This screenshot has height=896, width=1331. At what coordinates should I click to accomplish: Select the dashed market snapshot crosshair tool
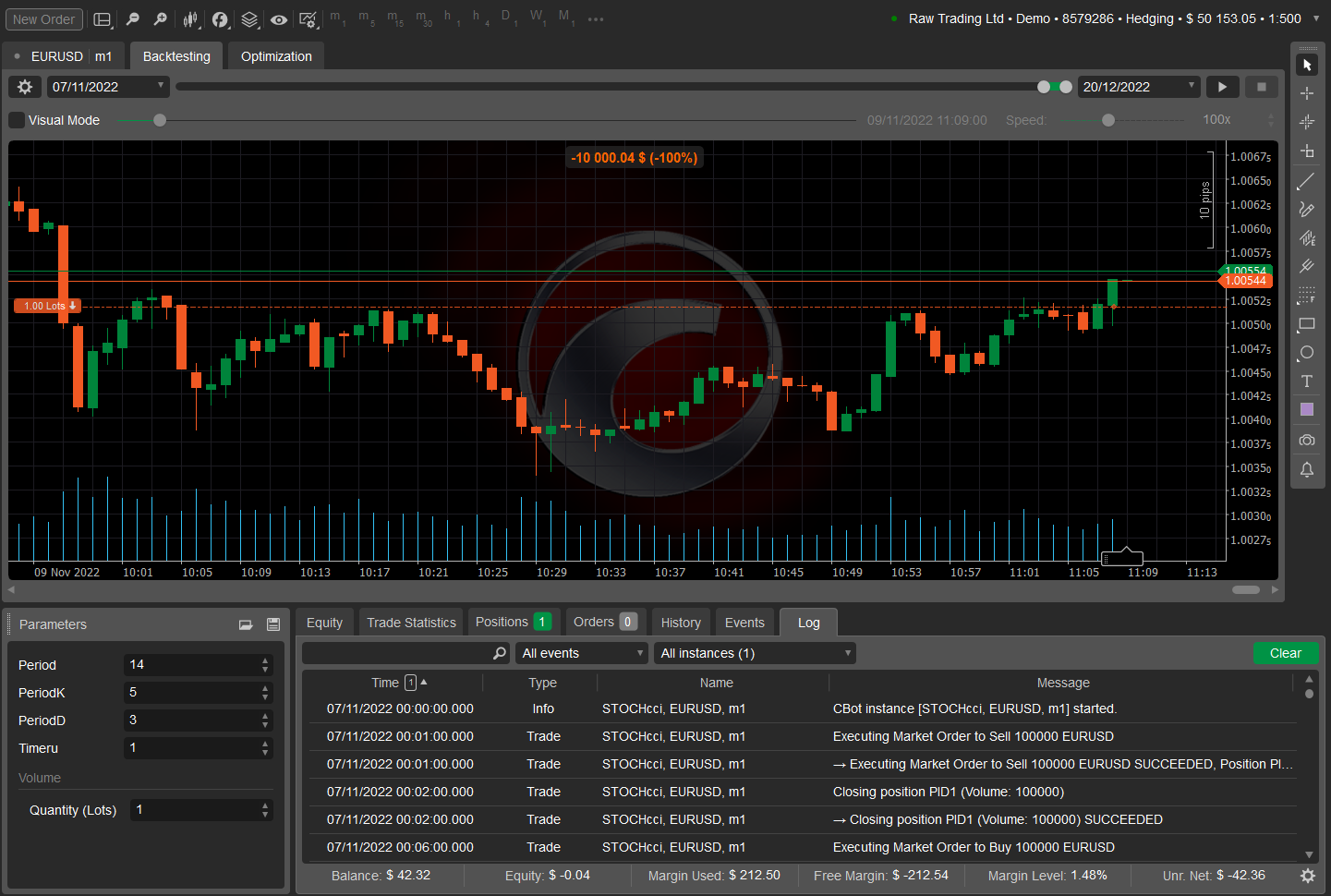tap(1307, 122)
